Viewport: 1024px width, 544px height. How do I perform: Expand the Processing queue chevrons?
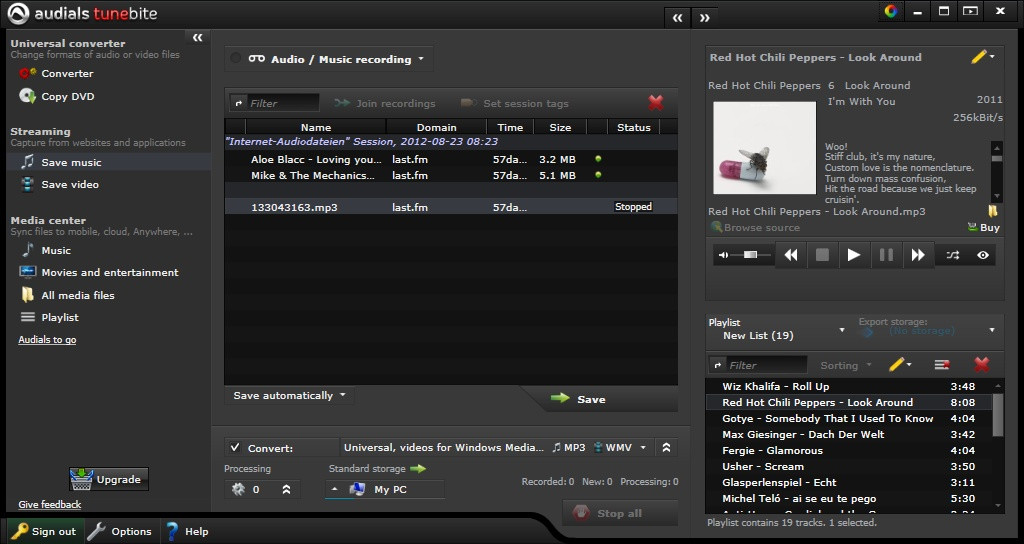click(286, 489)
